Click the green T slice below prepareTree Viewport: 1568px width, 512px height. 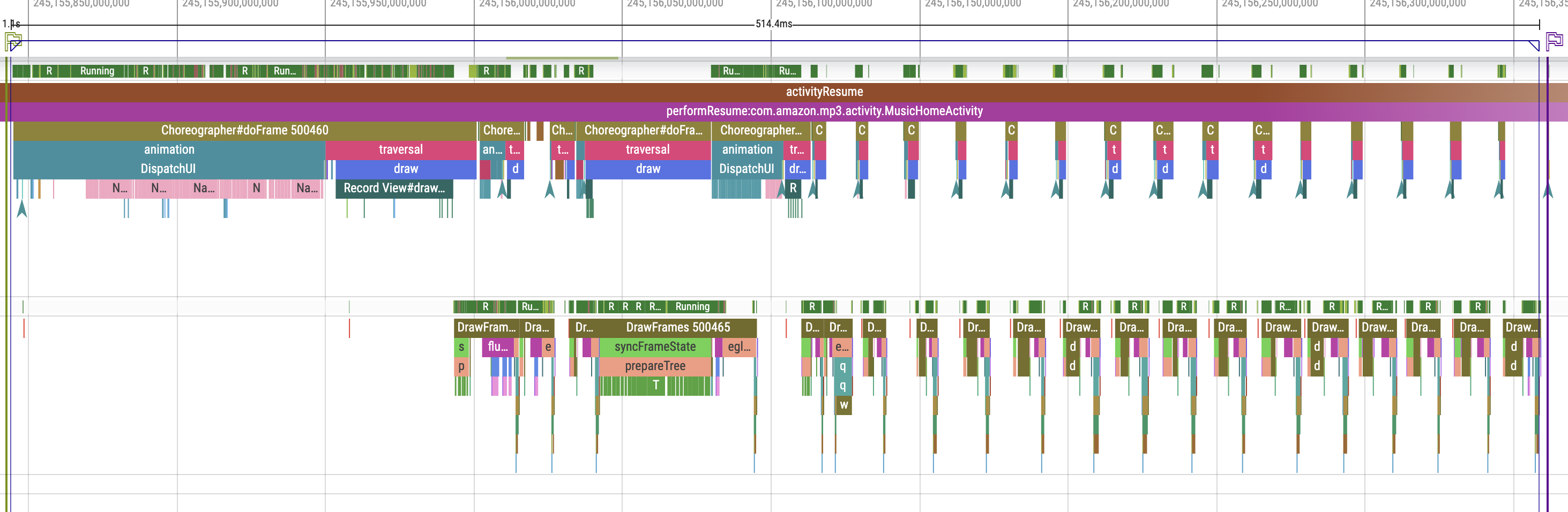tap(655, 386)
